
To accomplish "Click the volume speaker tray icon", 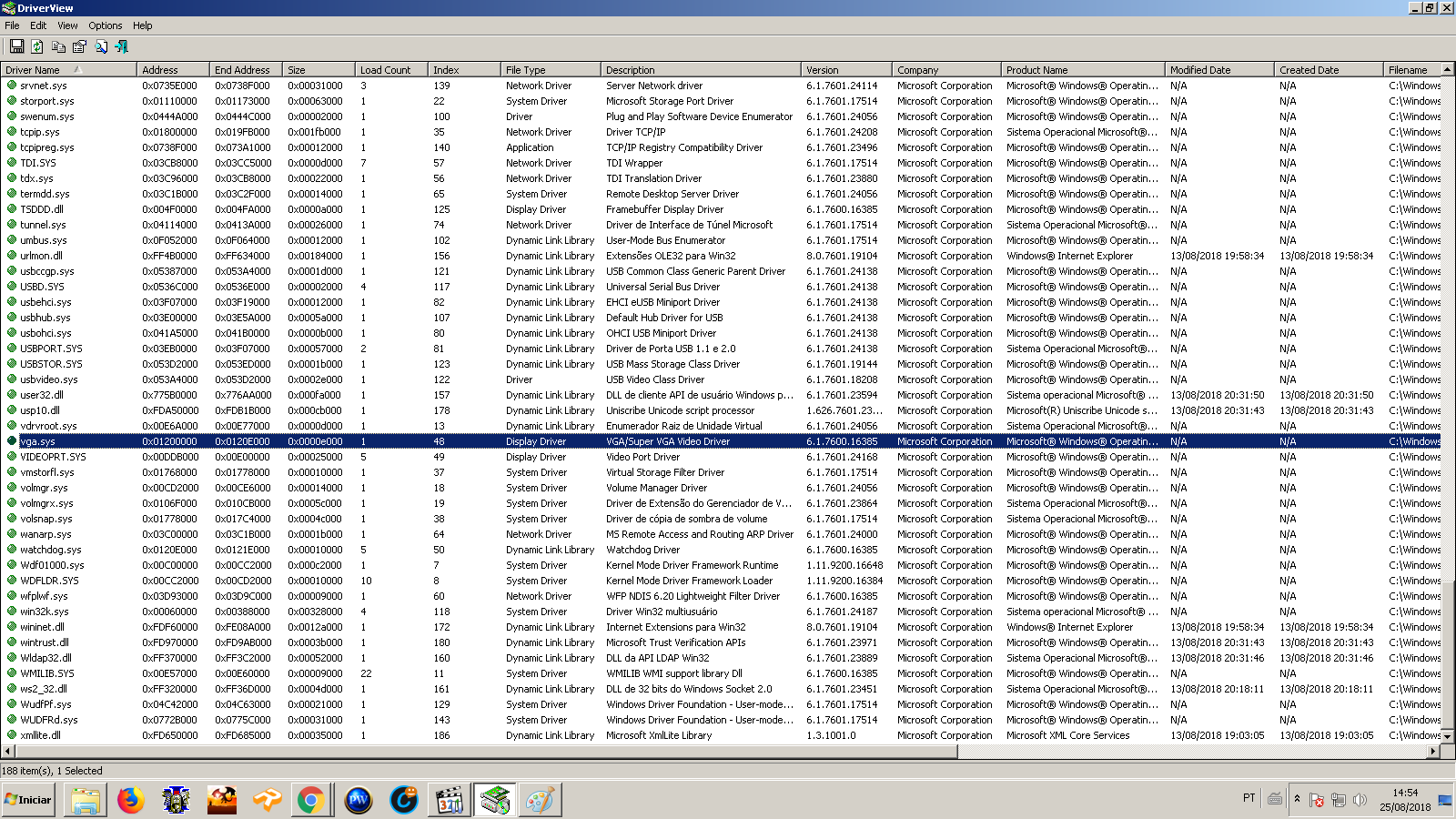I will [x=1360, y=800].
